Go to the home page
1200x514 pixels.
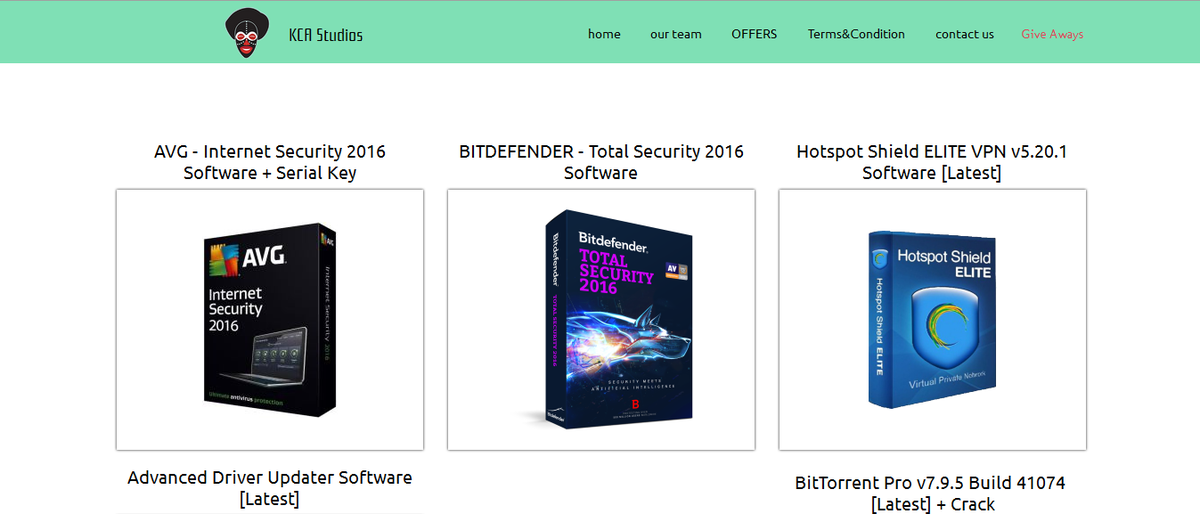coord(604,34)
